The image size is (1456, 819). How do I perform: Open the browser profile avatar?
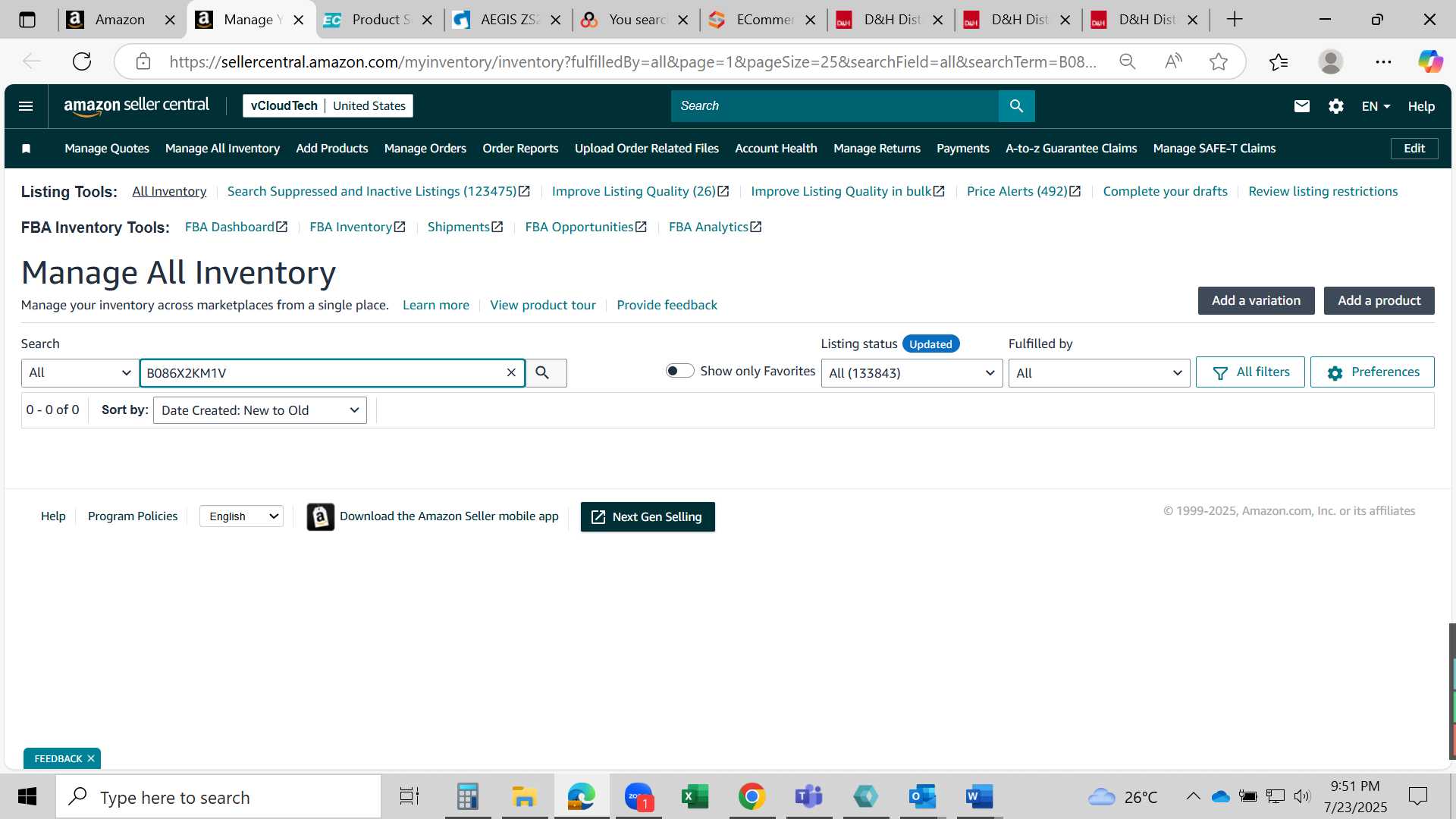[x=1330, y=61]
